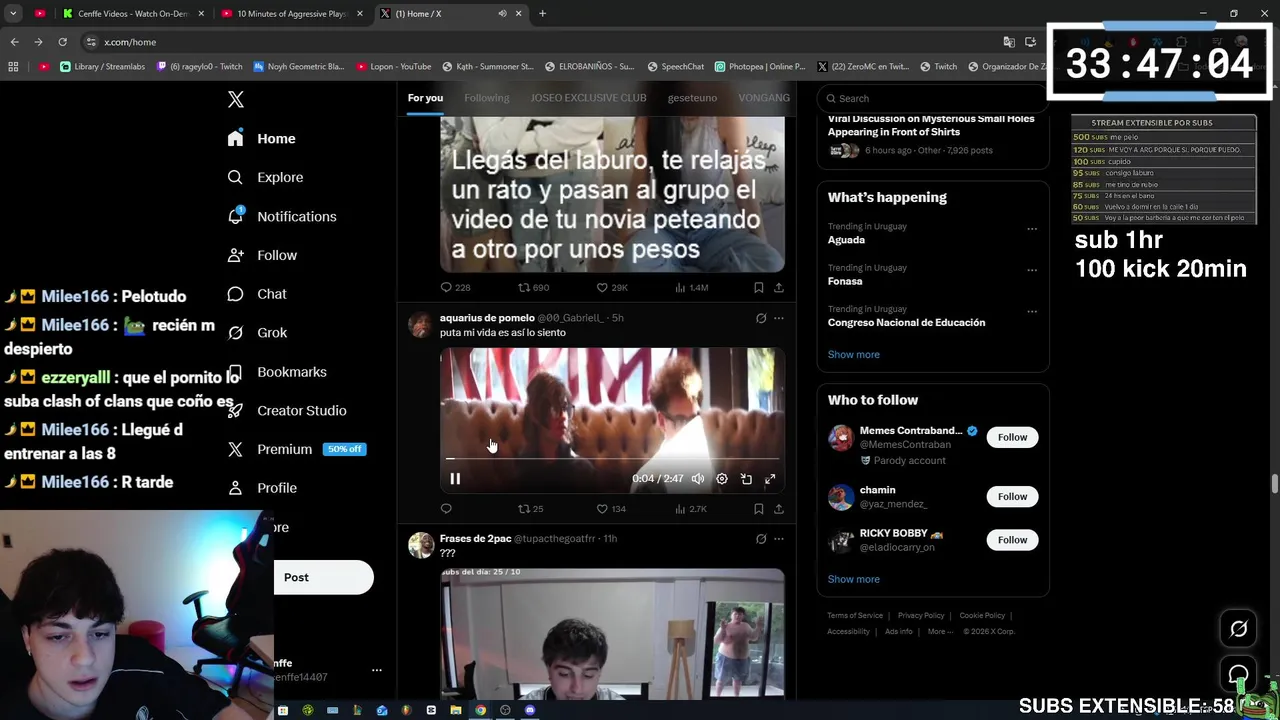Image resolution: width=1280 pixels, height=720 pixels.
Task: Open Grok in X sidebar
Action: pos(257,332)
